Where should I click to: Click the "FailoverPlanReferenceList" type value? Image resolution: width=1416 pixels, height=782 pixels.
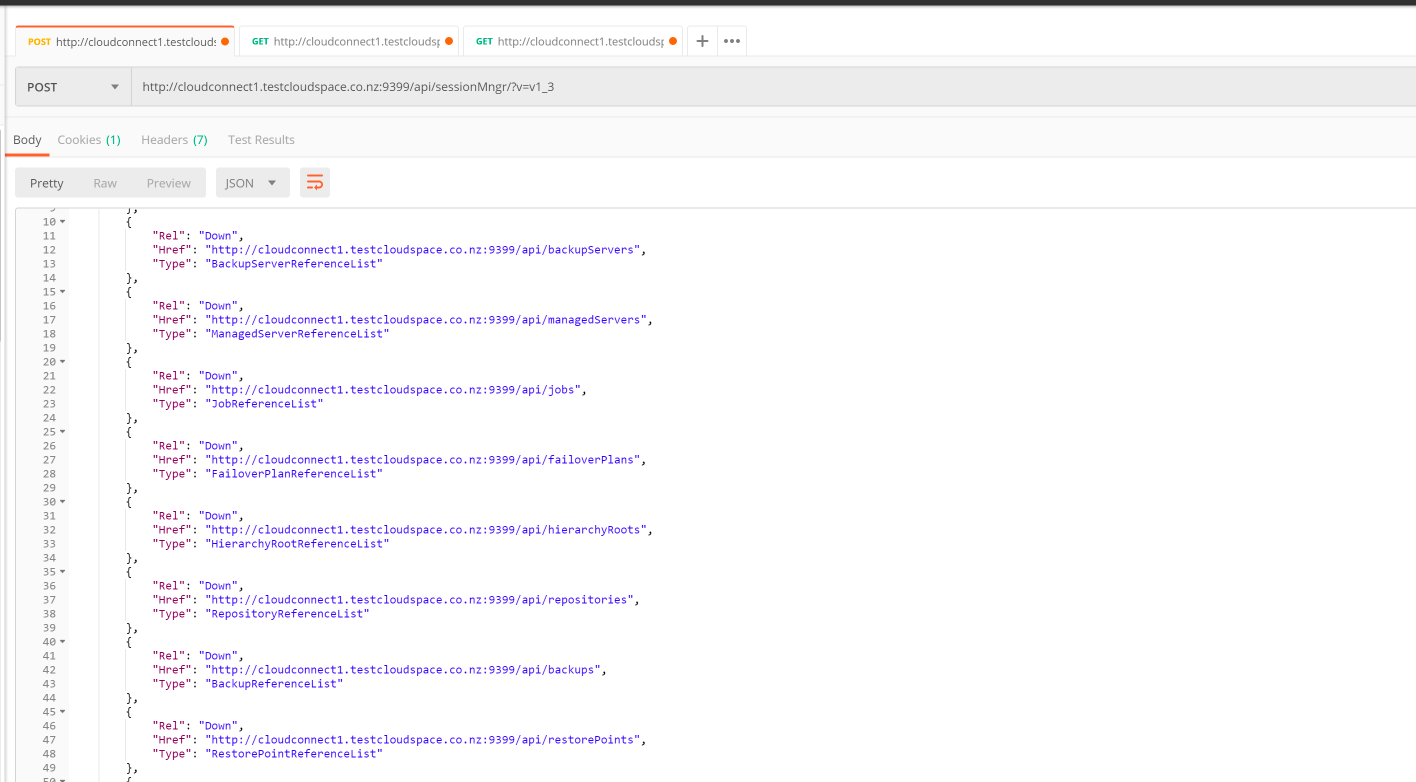pyautogui.click(x=294, y=473)
